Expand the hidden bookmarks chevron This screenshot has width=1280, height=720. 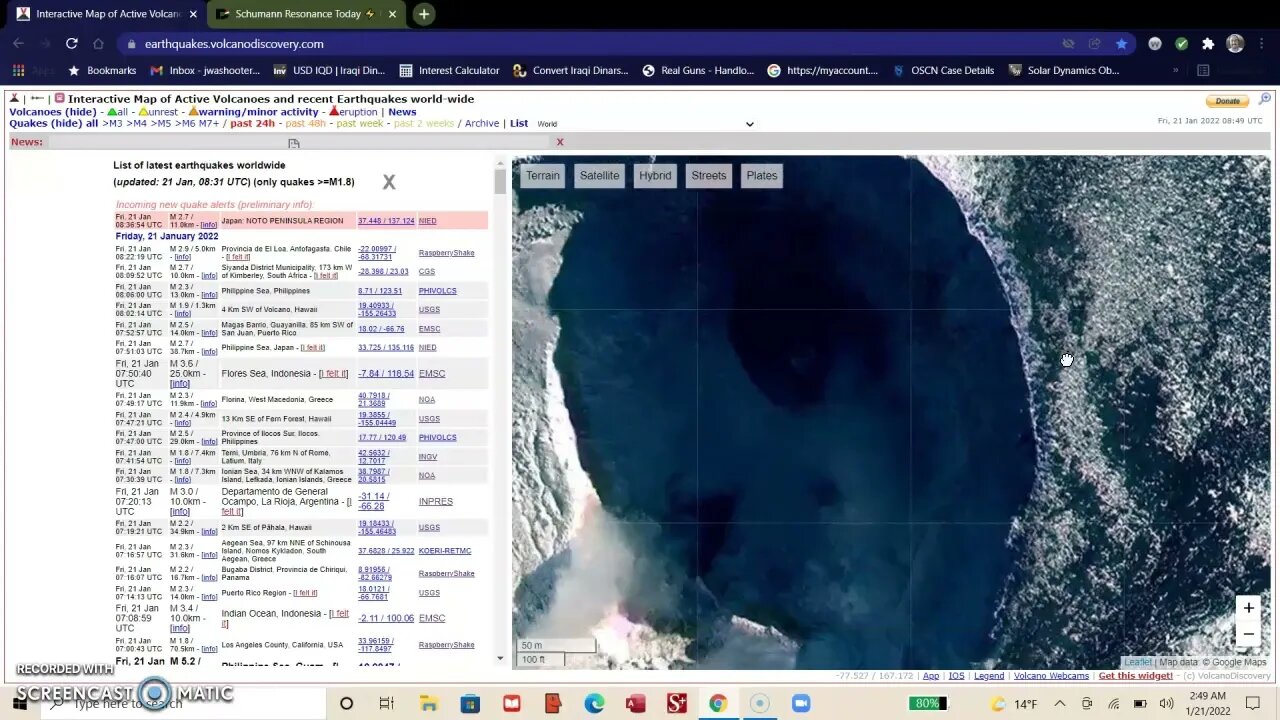click(1175, 71)
